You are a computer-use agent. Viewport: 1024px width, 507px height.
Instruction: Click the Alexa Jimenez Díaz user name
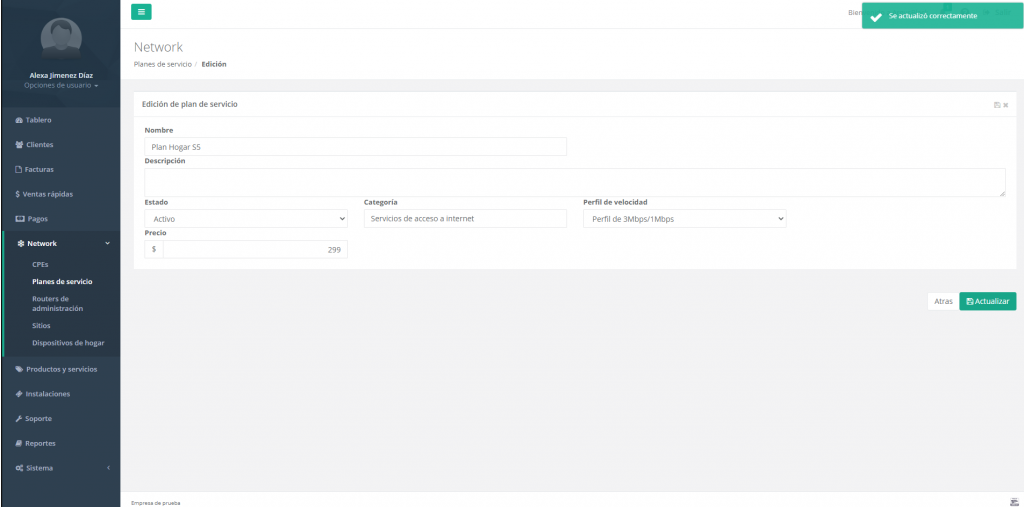coord(61,76)
